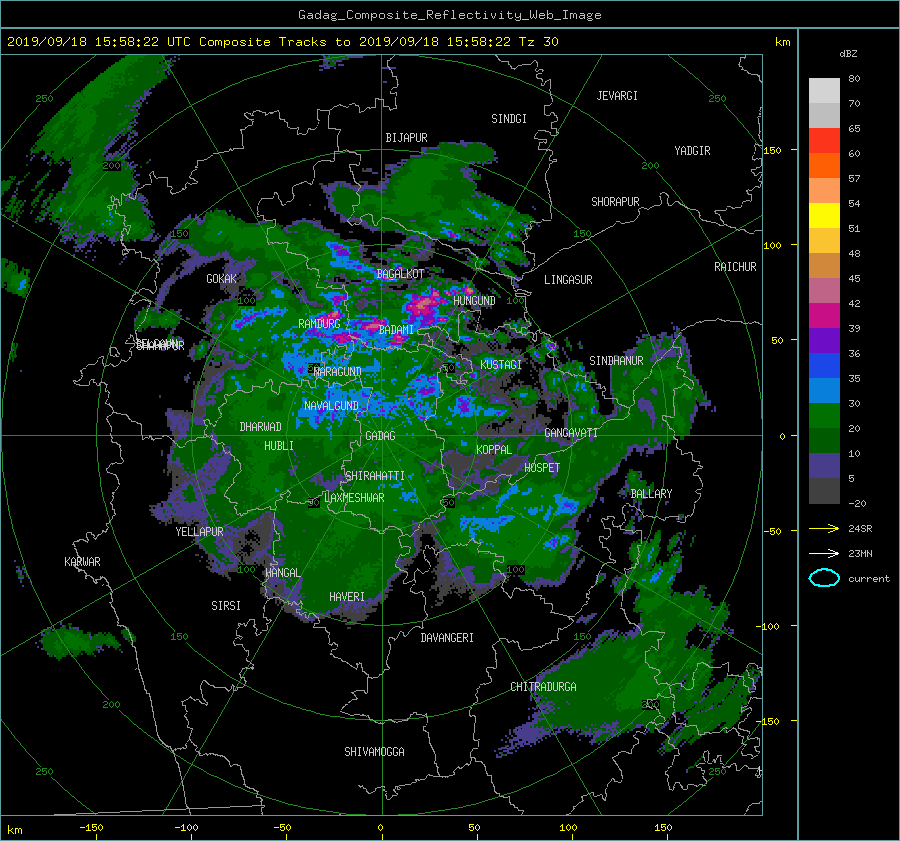Click the JEVARGI city label
Viewport: 900px width, 841px height.
pos(617,96)
